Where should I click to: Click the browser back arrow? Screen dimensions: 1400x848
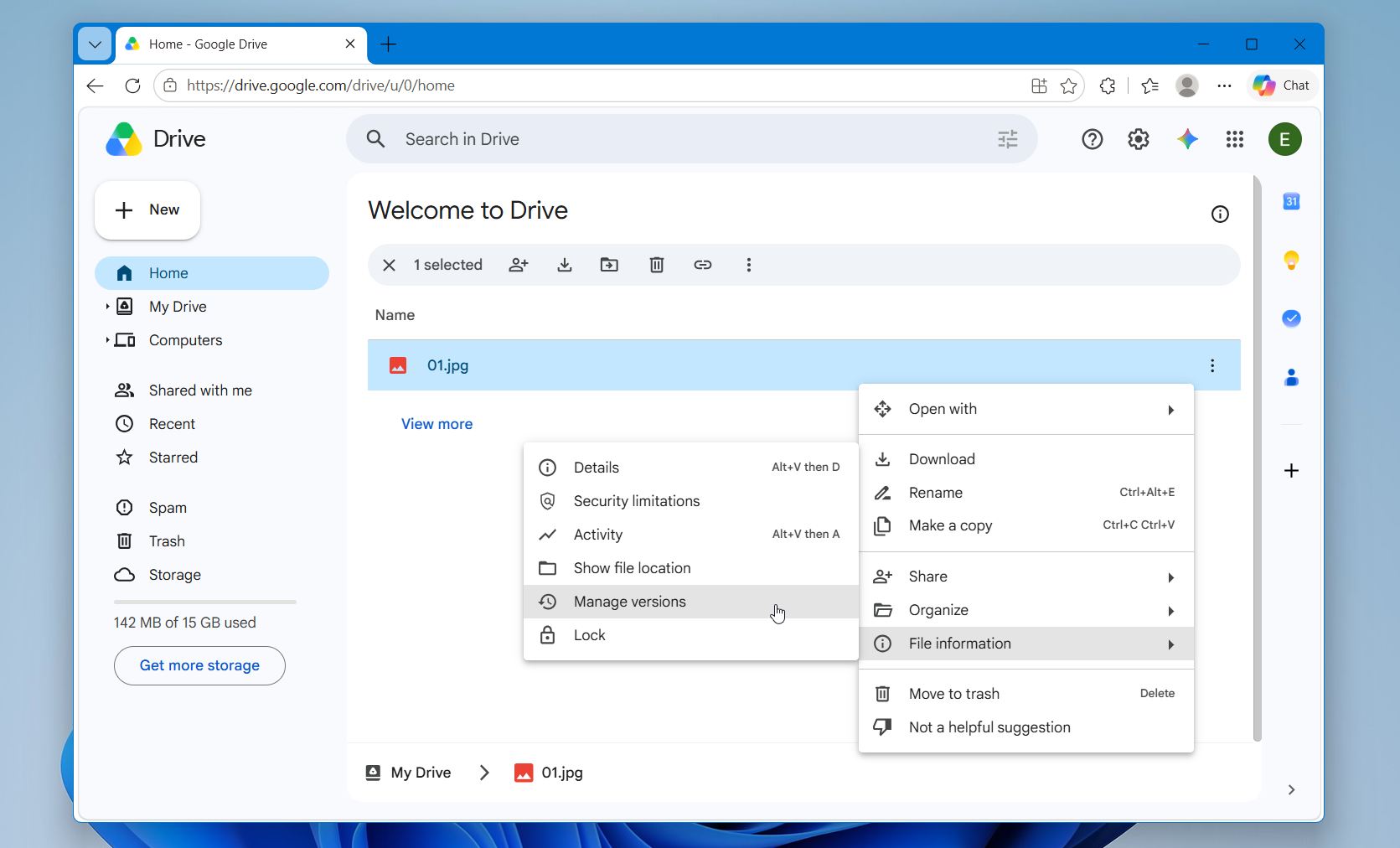point(95,85)
